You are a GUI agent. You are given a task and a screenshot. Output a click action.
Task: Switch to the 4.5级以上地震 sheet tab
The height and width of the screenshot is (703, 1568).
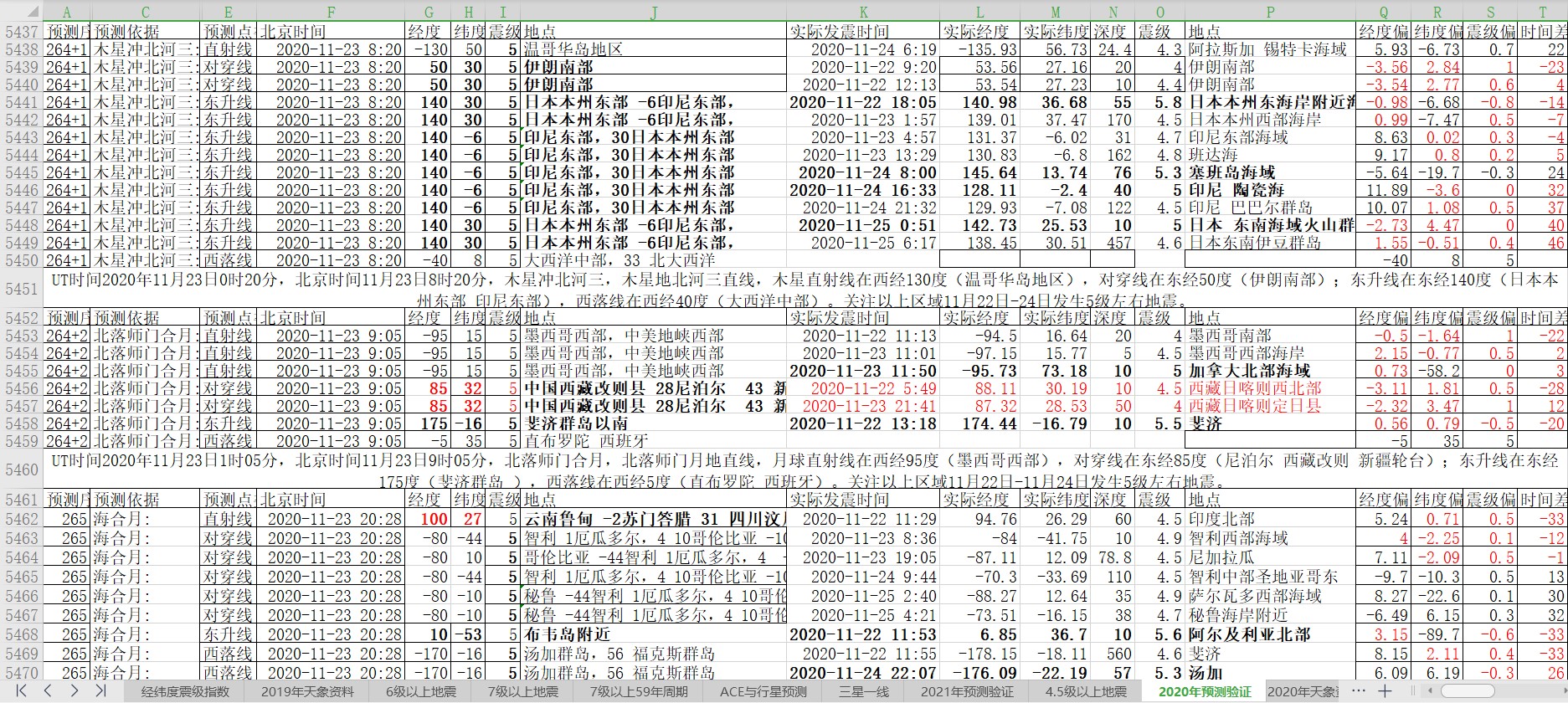click(1085, 691)
